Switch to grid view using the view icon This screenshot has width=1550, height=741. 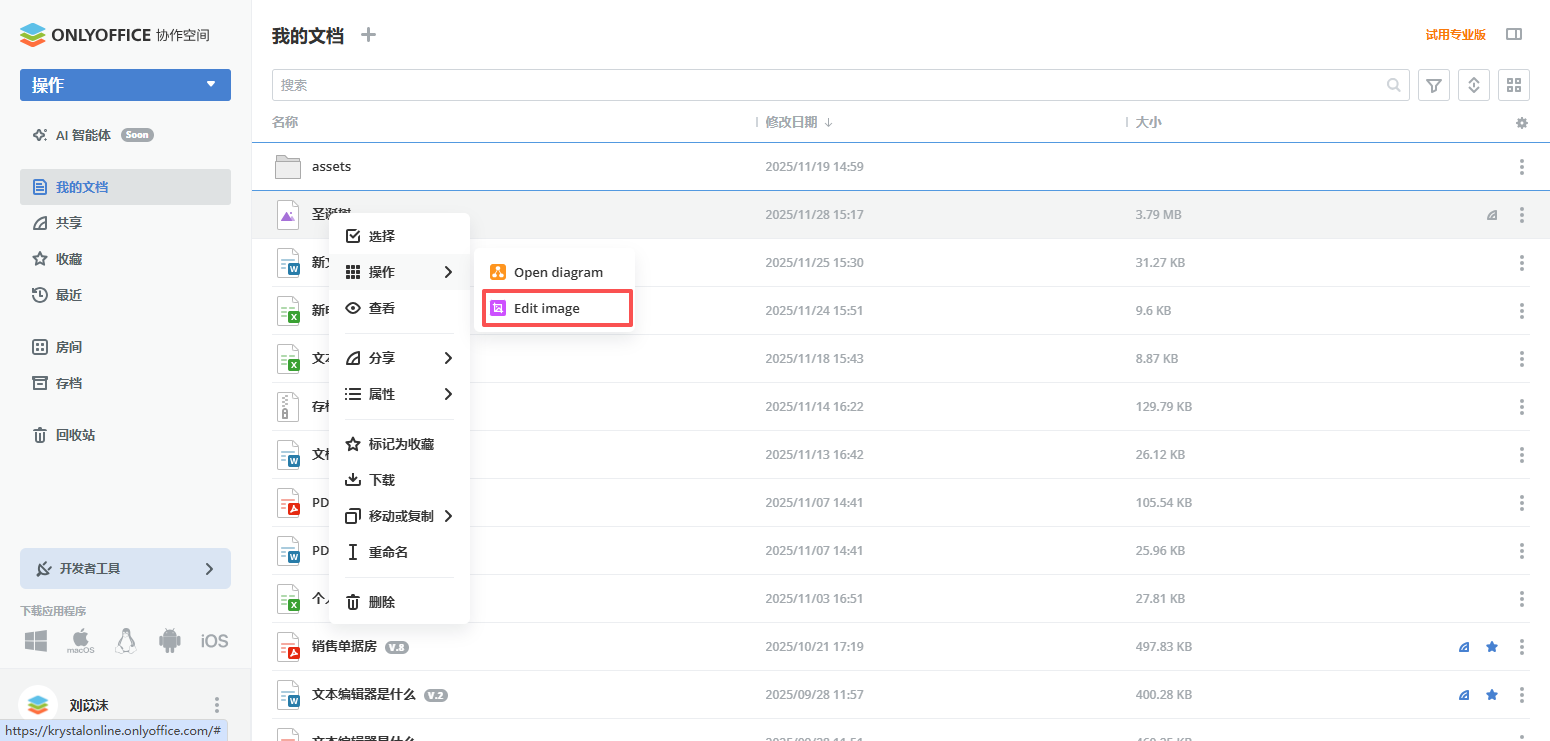[x=1513, y=85]
